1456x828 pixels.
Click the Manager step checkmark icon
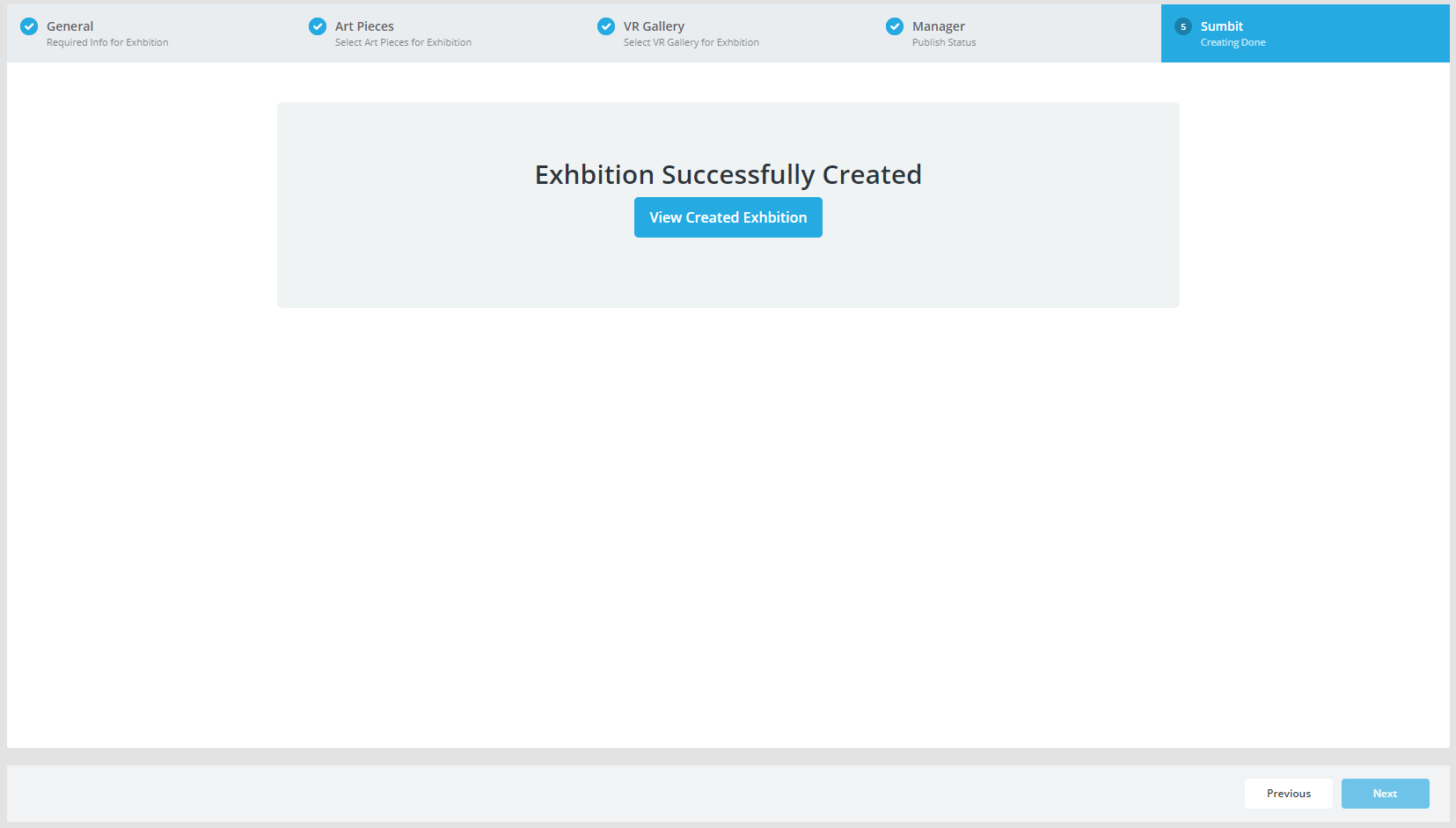tap(895, 26)
